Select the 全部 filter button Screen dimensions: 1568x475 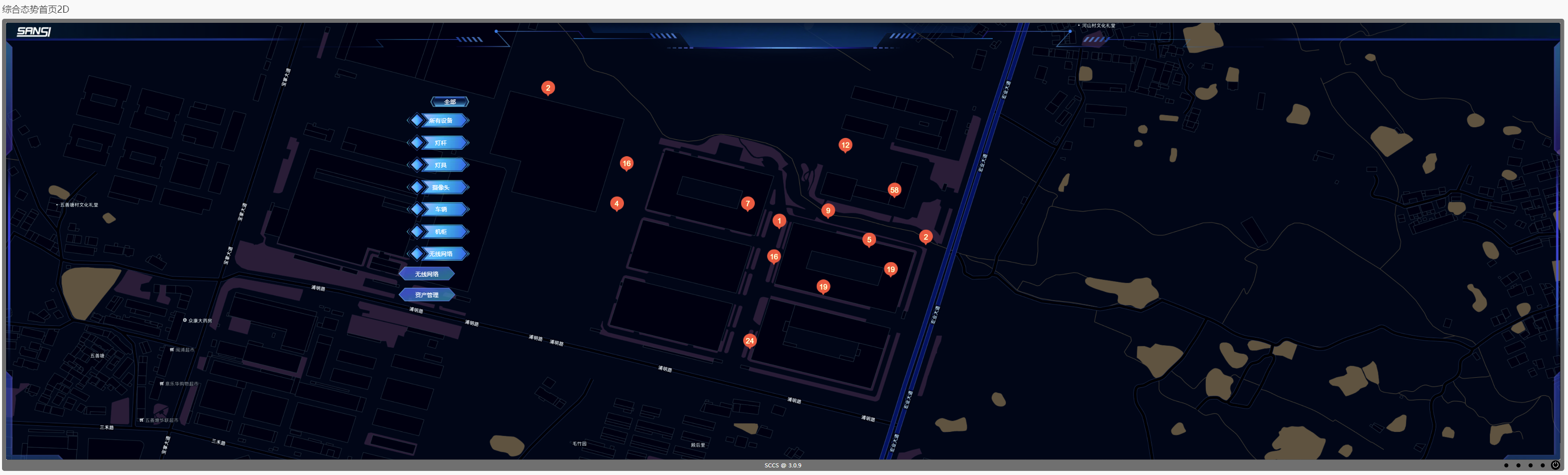tap(450, 101)
